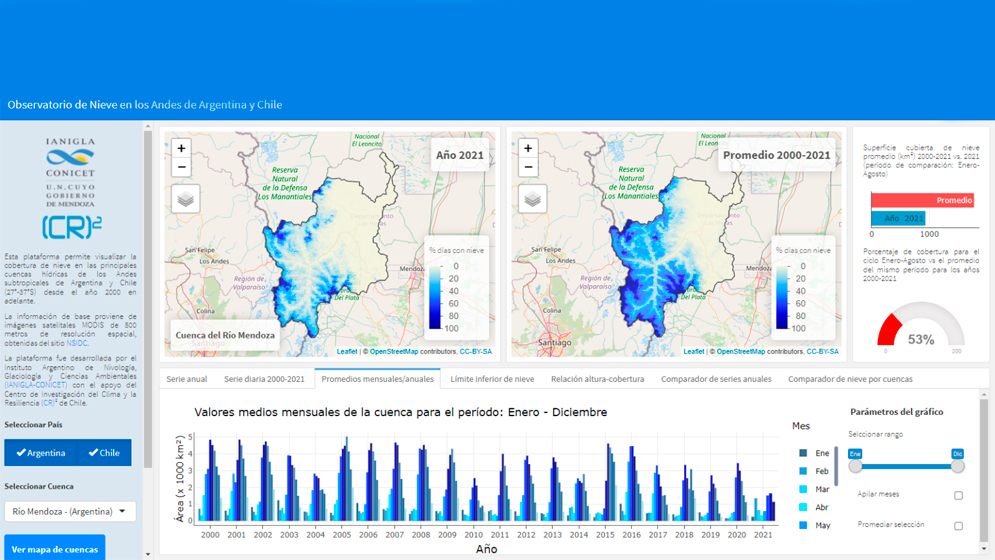Viewport: 995px width, 560px height.
Task: Toggle the Mar legend swatch
Action: [803, 489]
